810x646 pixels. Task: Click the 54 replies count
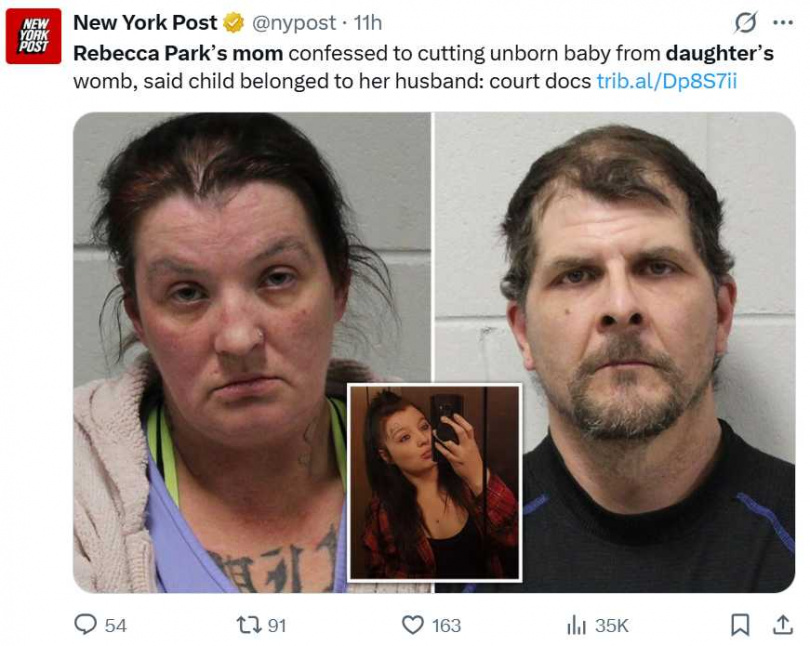click(116, 625)
